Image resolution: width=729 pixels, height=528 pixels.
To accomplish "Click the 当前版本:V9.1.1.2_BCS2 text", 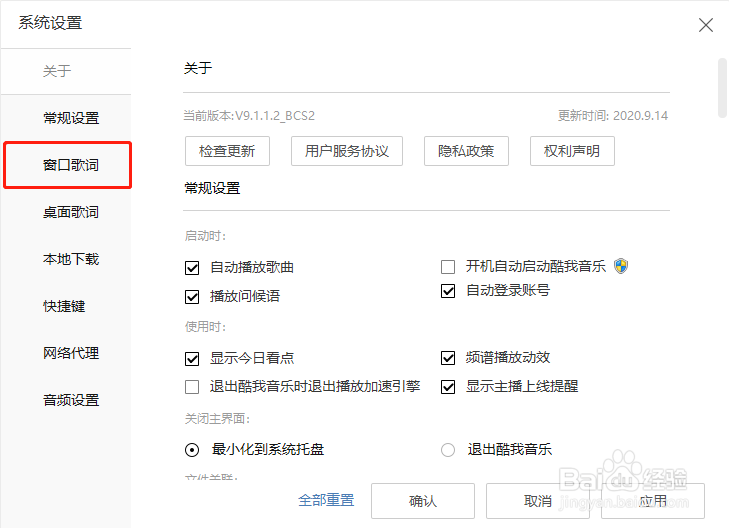I will pos(249,116).
